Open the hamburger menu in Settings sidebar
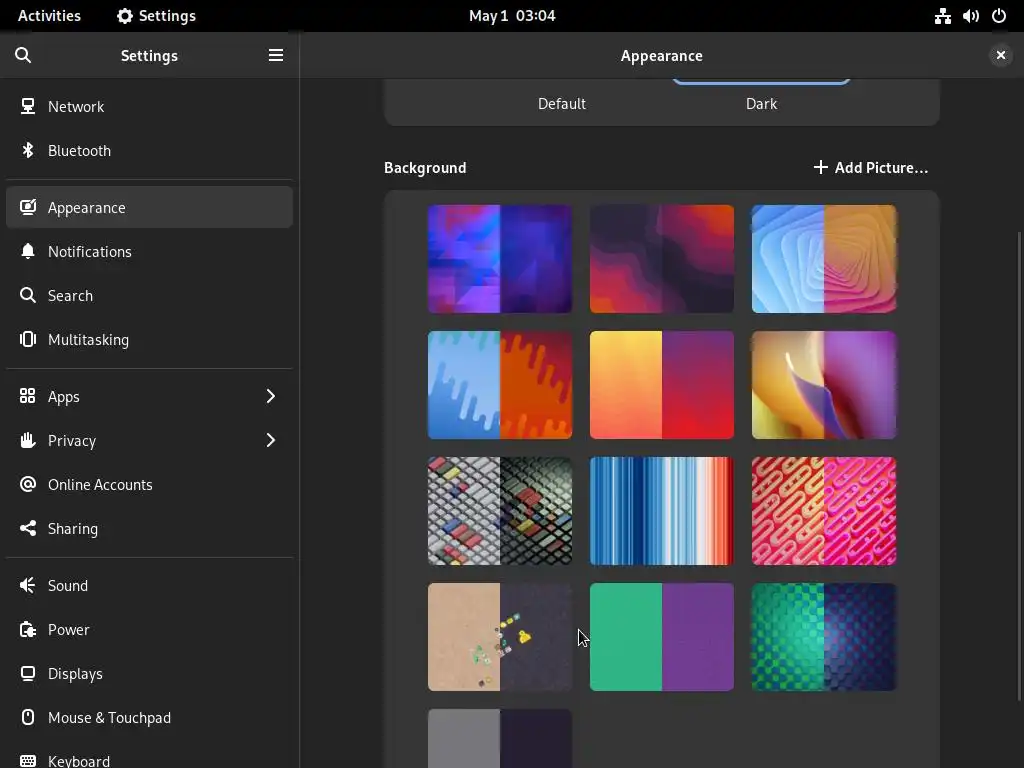Screen dimensions: 1024x768 click(276, 56)
